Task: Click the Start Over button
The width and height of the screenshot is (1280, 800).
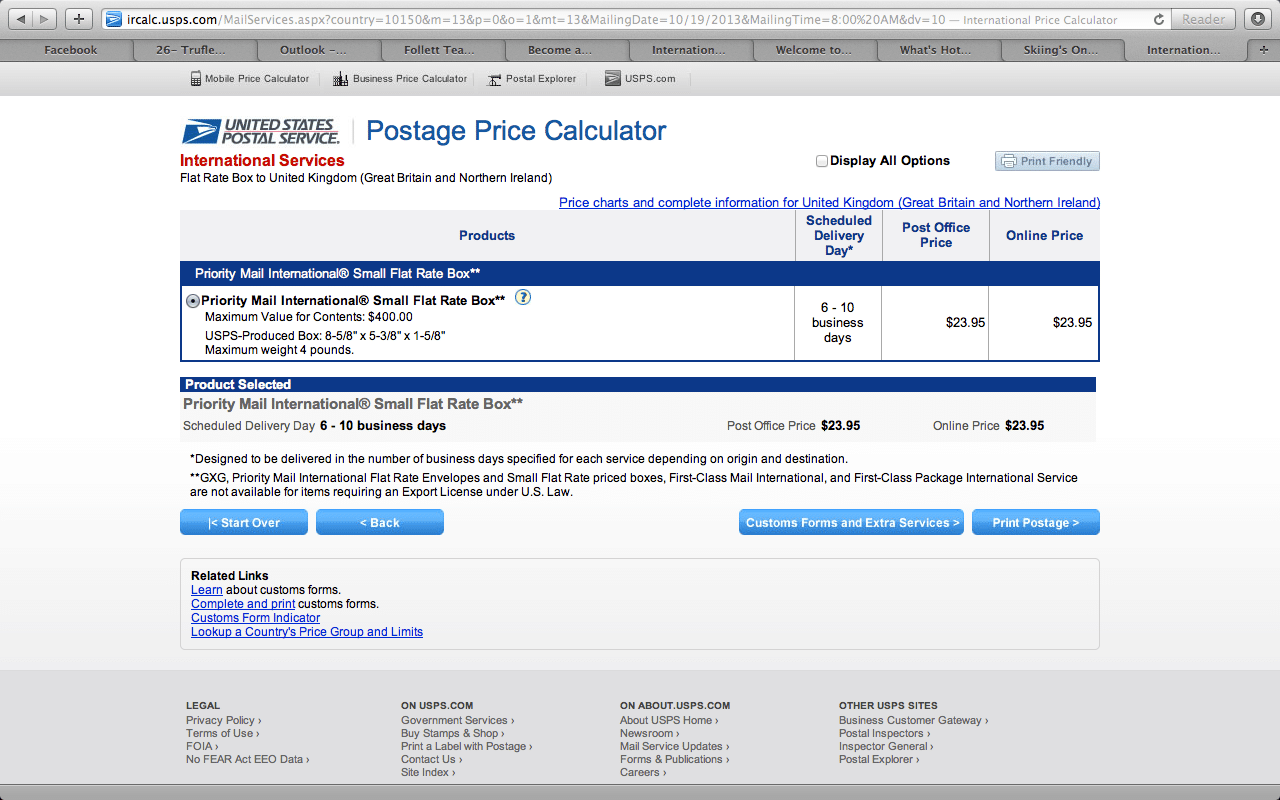Action: (244, 522)
